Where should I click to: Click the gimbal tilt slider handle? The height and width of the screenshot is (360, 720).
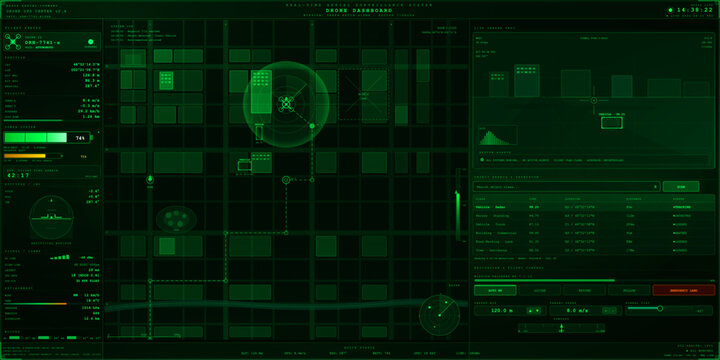click(x=660, y=308)
